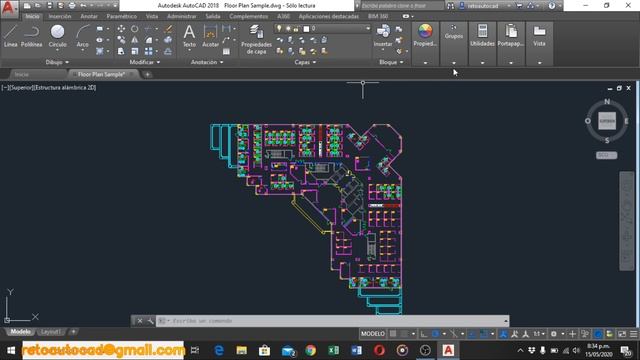Click the Offset tool in Modificar
This screenshot has width=640, height=360.
click(168, 51)
